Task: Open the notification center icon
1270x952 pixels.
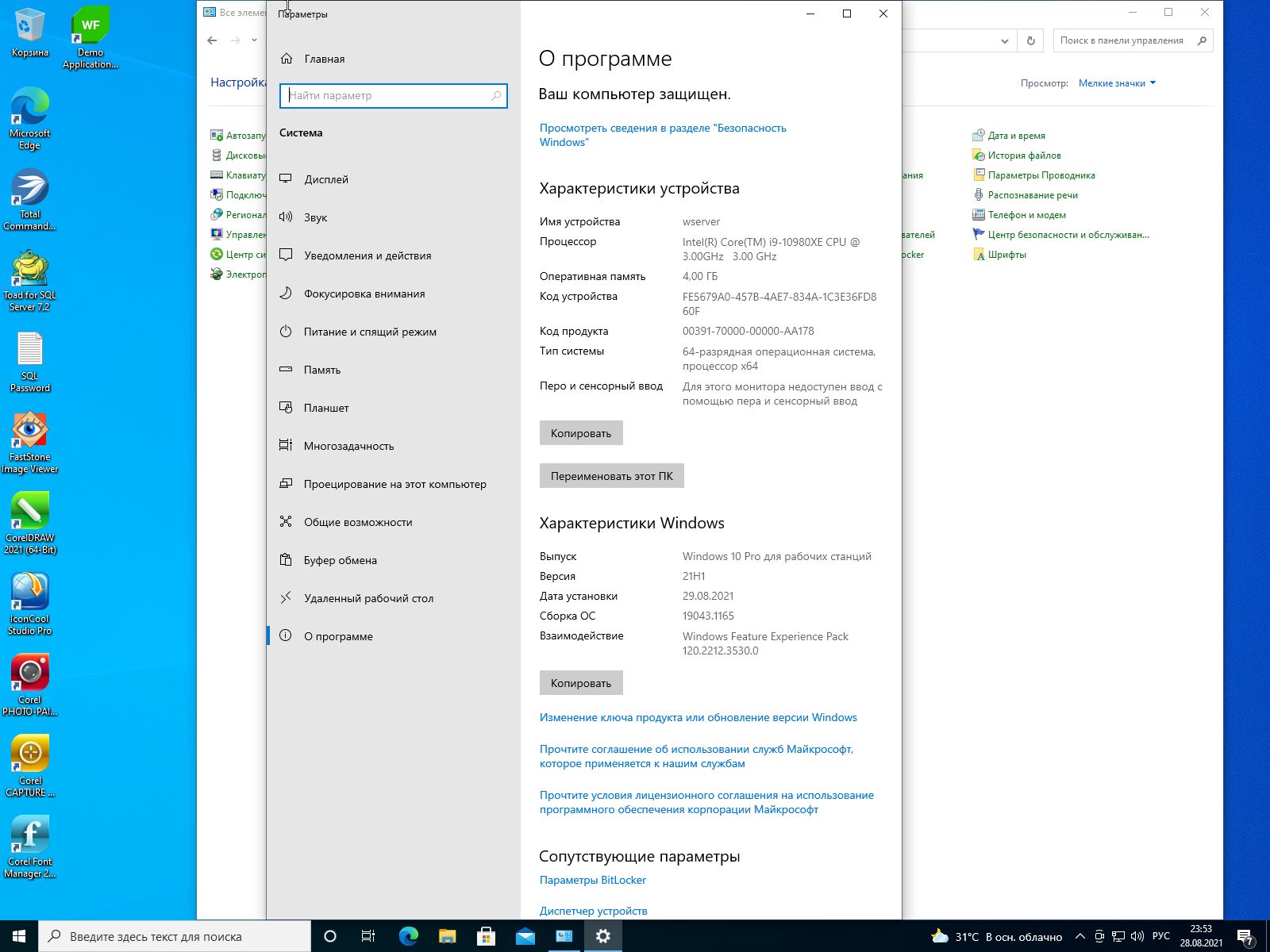Action: click(x=1245, y=937)
